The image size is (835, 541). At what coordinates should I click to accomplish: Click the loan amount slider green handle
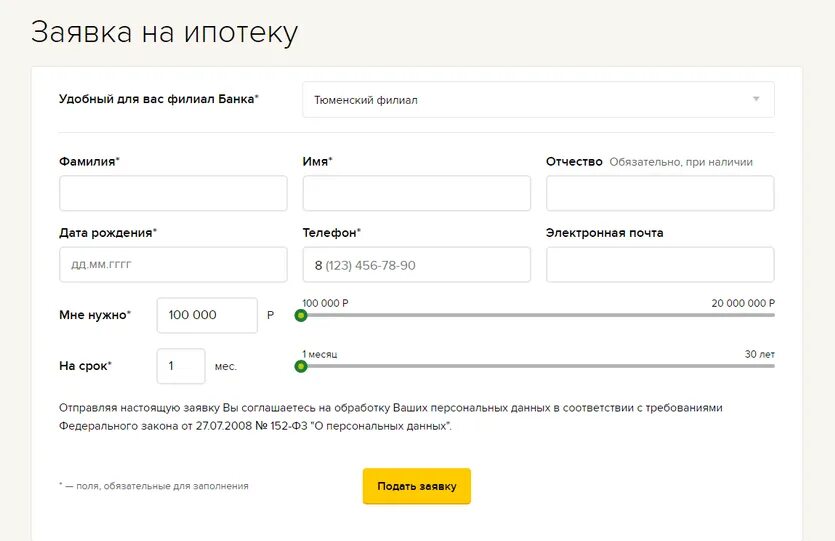301,315
